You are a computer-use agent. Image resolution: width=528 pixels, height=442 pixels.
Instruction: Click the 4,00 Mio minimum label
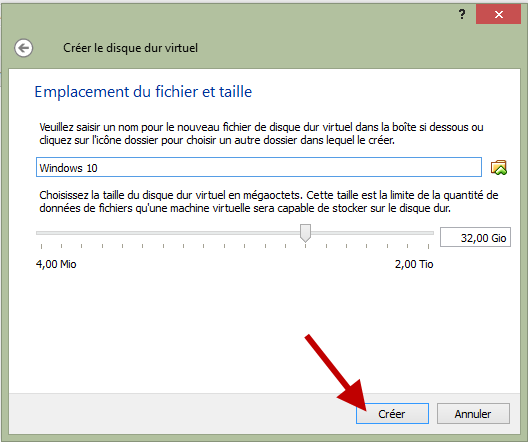[56, 264]
